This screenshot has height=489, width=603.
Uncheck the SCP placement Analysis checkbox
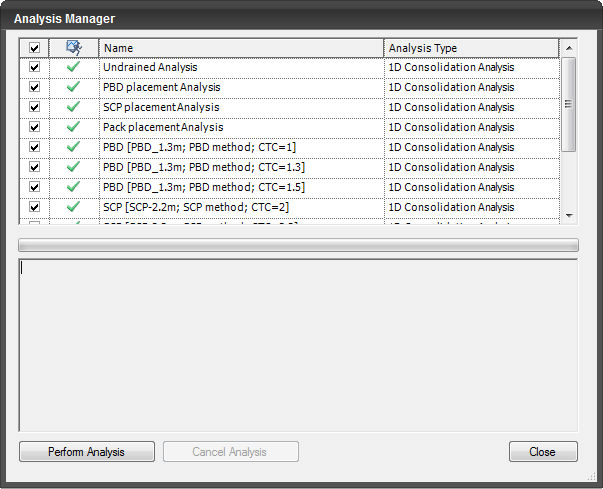point(35,107)
